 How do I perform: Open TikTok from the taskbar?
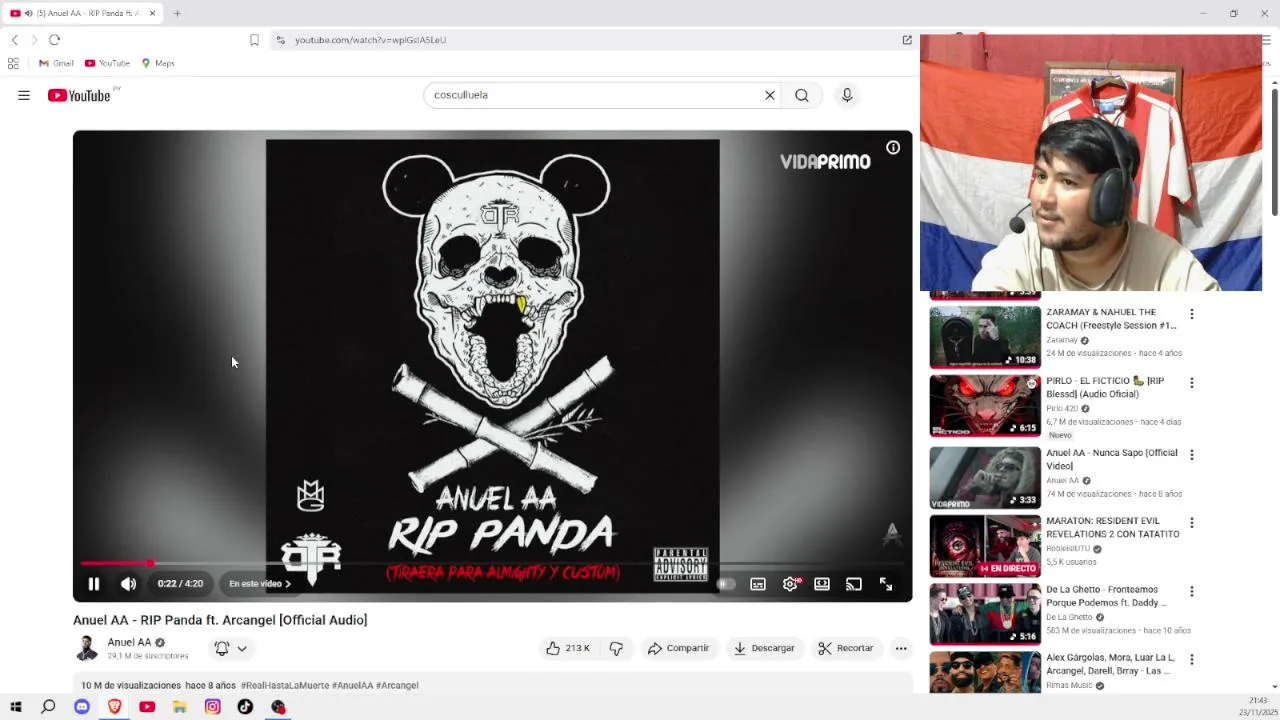pos(245,707)
